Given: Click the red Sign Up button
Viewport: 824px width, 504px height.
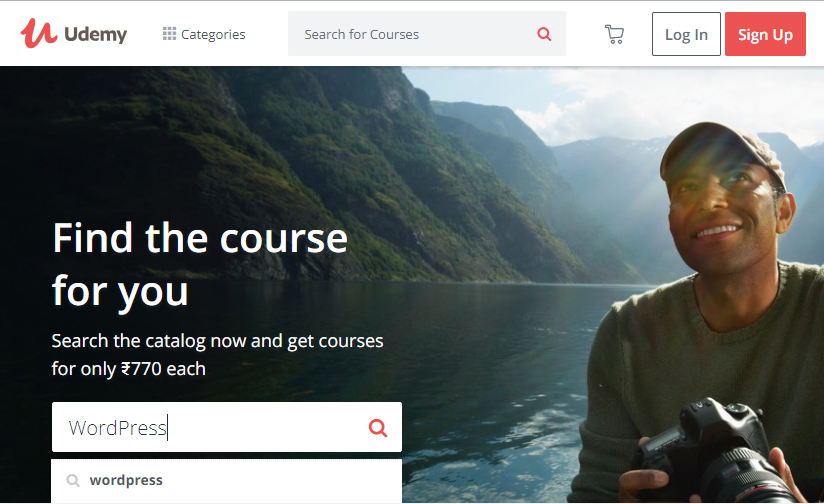Looking at the screenshot, I should [765, 34].
